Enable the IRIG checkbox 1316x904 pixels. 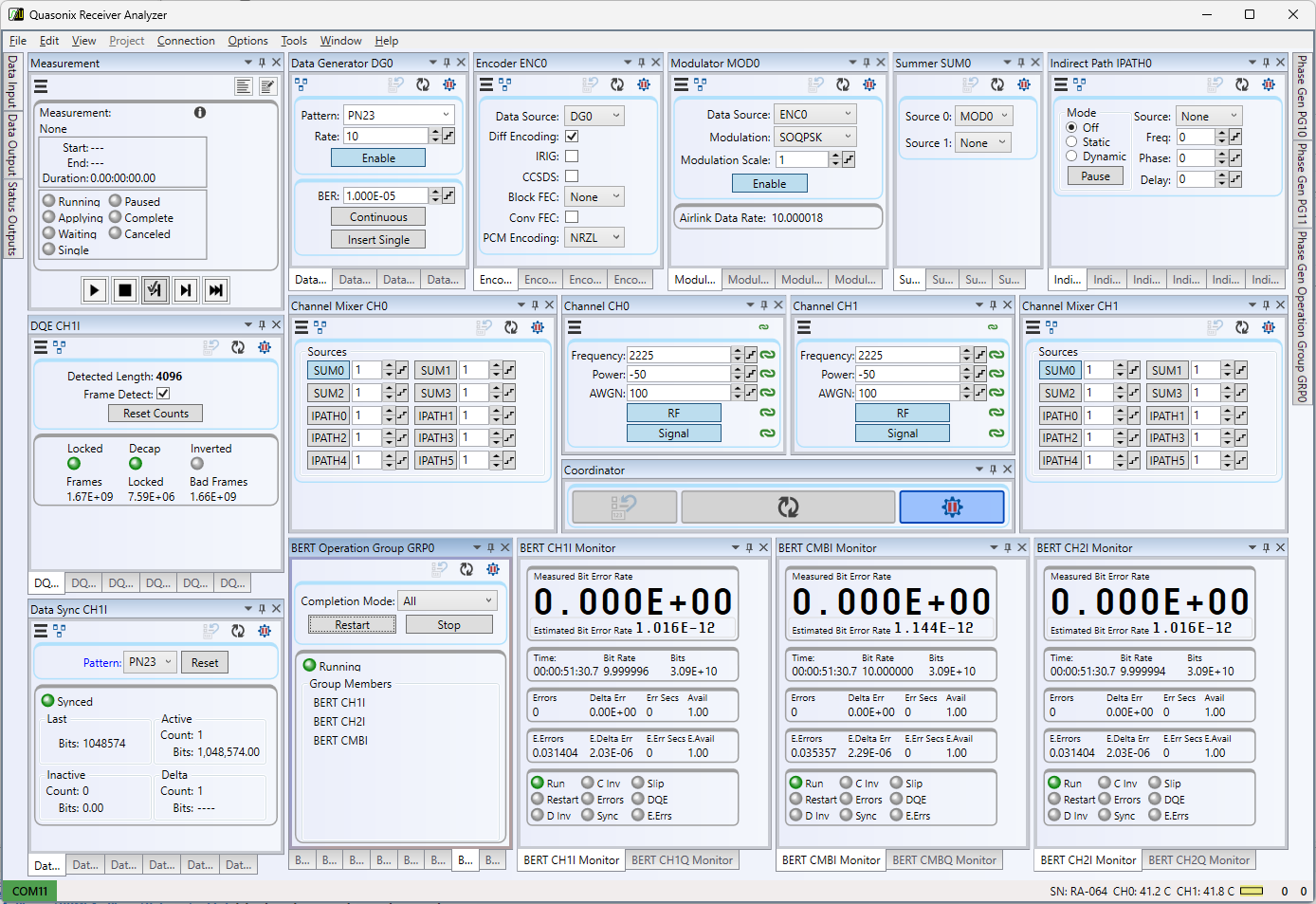(572, 157)
